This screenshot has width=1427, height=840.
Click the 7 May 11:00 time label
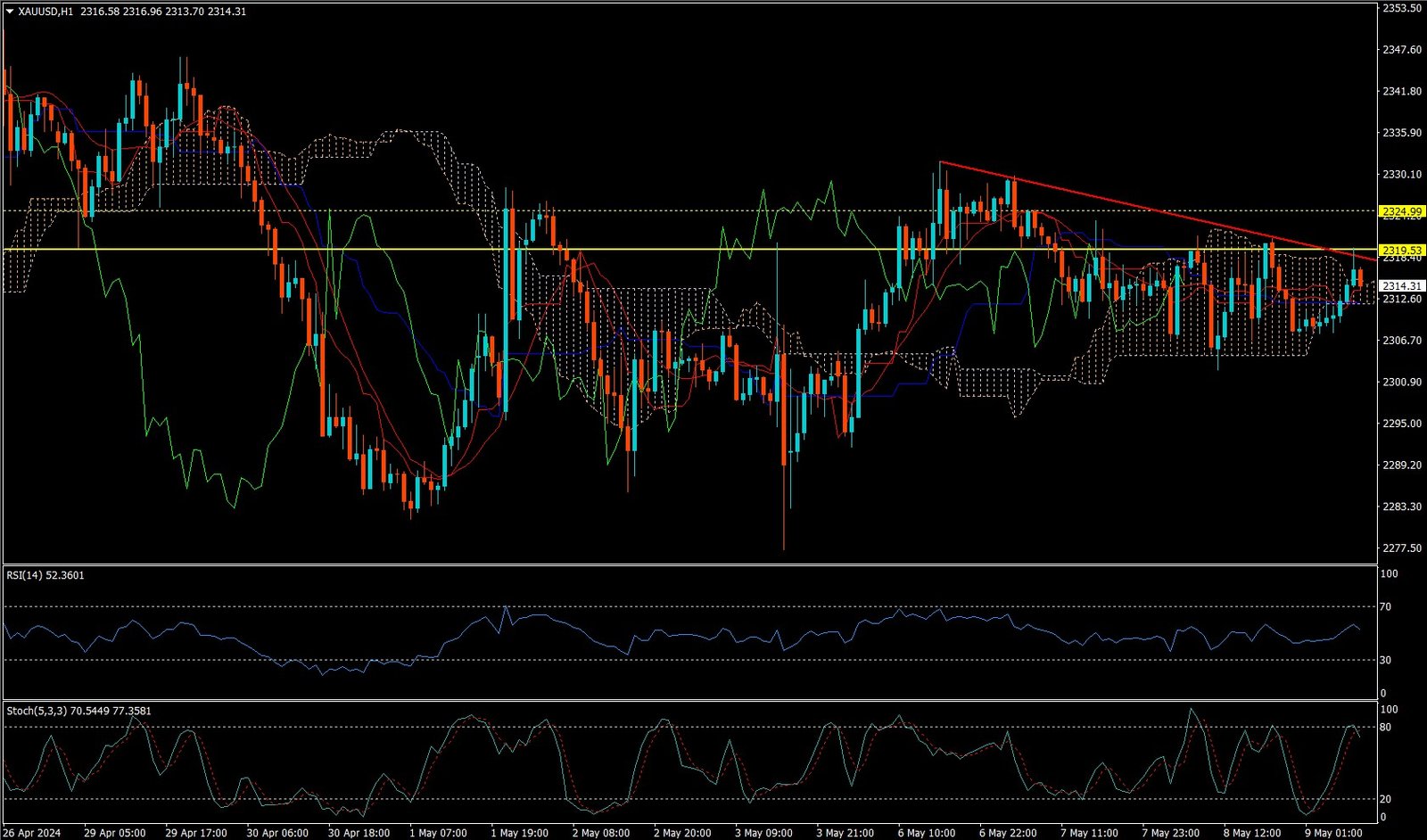pyautogui.click(x=1089, y=833)
